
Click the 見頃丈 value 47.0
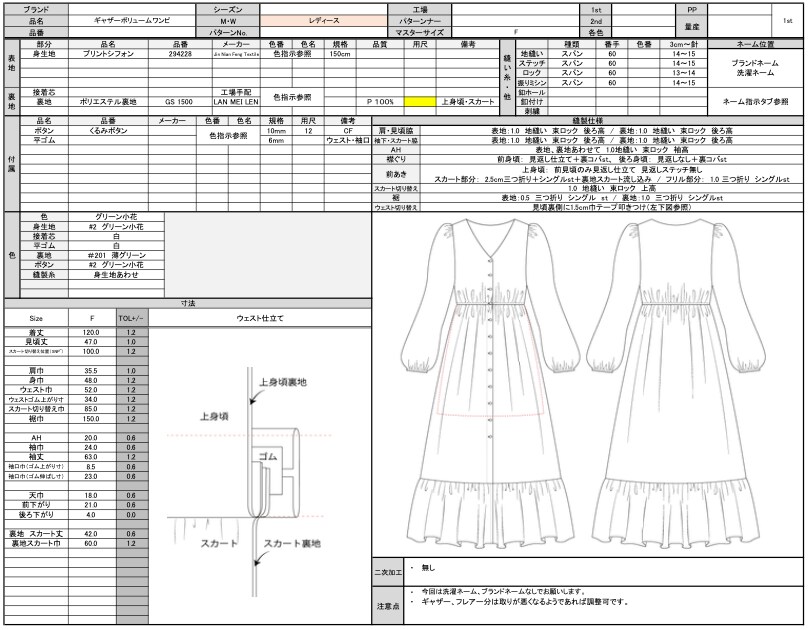point(92,342)
